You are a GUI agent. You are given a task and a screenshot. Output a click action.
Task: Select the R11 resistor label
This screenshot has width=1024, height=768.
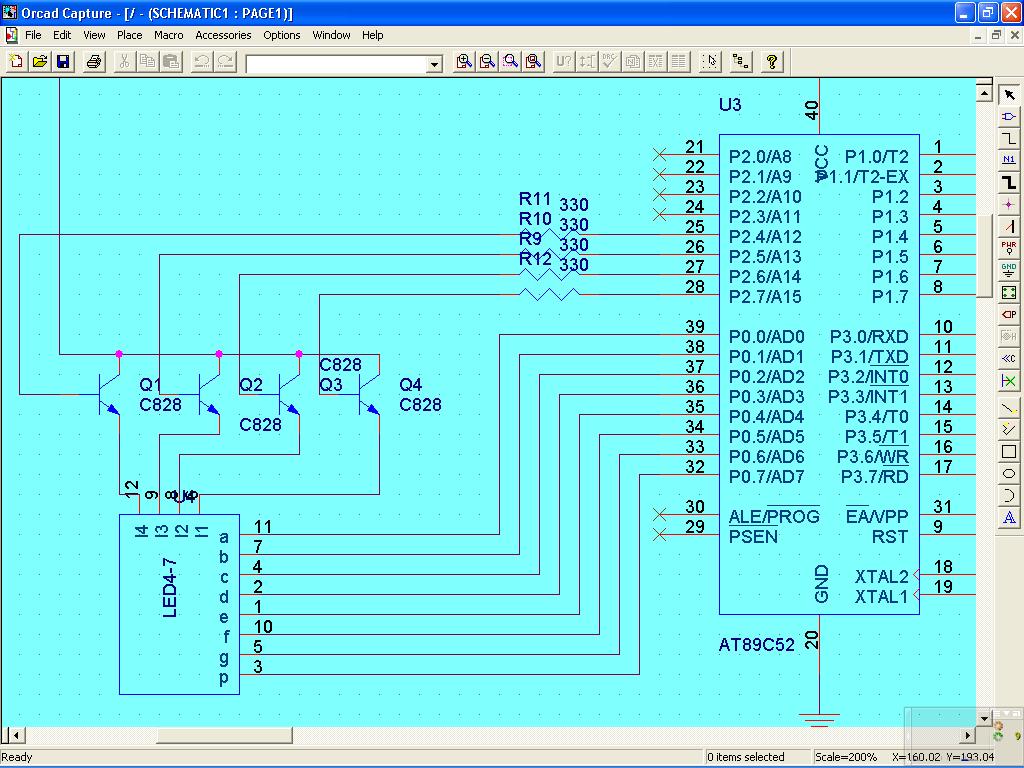[x=535, y=199]
